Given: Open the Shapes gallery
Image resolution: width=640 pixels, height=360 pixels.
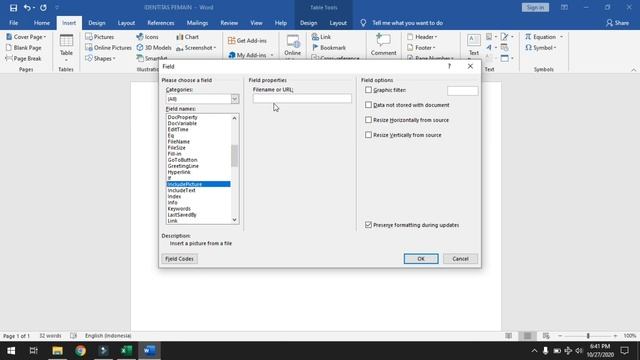Looking at the screenshot, I should pyautogui.click(x=100, y=59).
